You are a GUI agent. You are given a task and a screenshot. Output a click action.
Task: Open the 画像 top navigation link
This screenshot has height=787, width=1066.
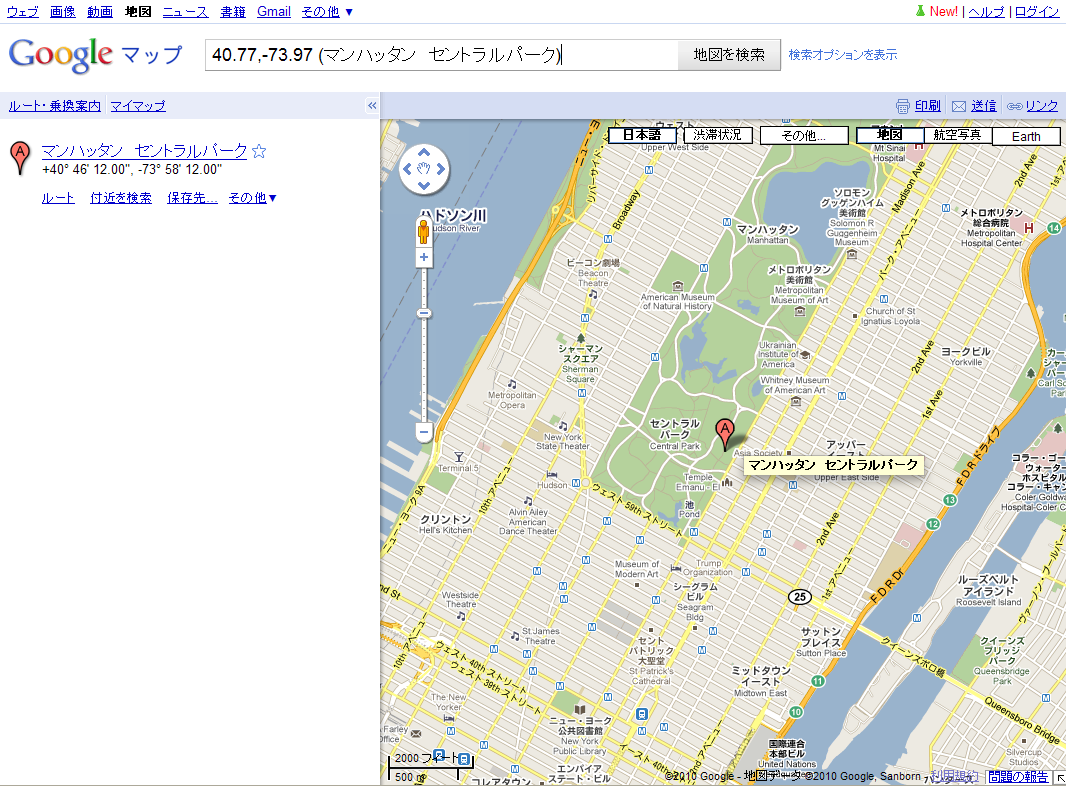63,12
